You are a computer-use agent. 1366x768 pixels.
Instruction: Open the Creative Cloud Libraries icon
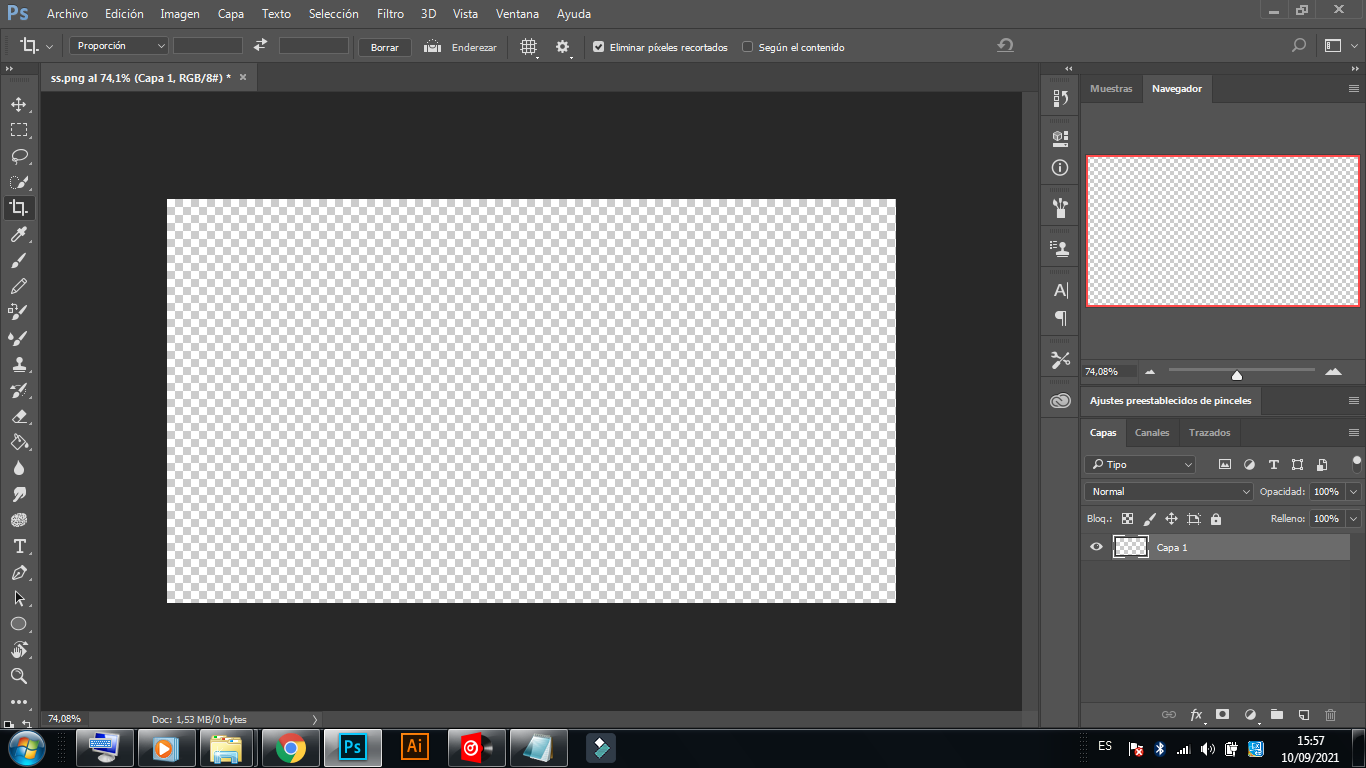pyautogui.click(x=1060, y=400)
